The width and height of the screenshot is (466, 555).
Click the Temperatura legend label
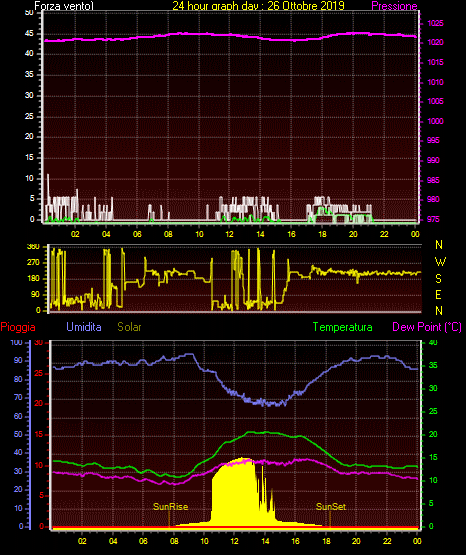(343, 327)
